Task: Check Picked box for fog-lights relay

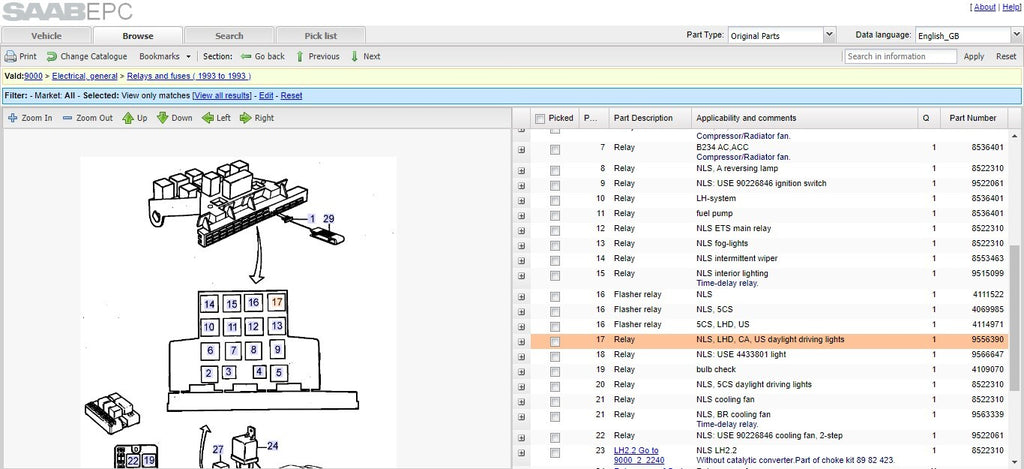Action: tap(554, 244)
